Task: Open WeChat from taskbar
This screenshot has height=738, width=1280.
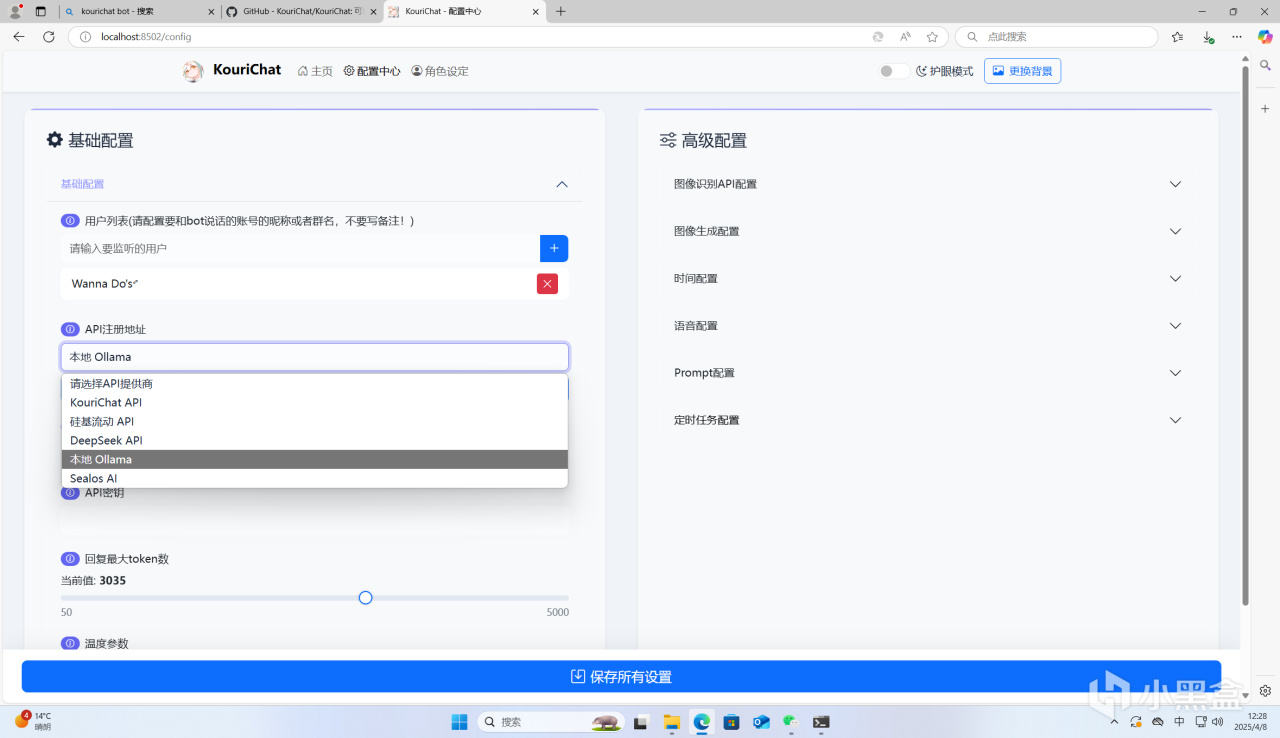Action: coord(790,721)
